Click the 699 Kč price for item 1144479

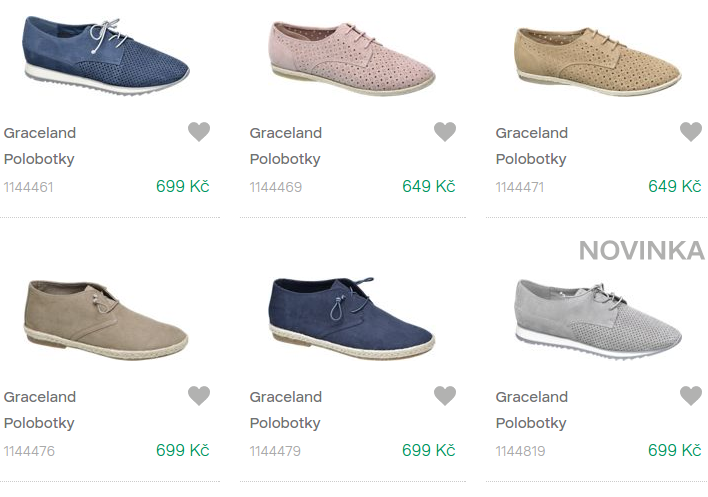click(429, 450)
